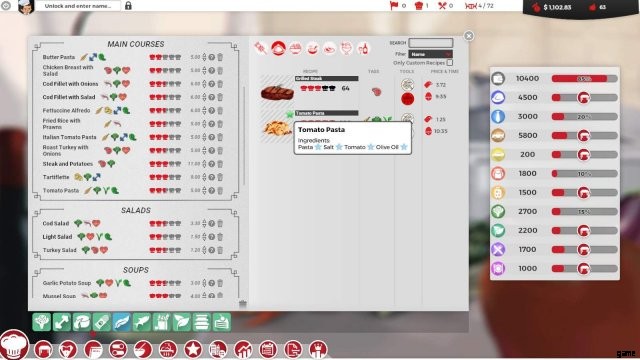The height and width of the screenshot is (360, 640).
Task: Select the fish category icon in green toolbar
Action: click(141, 322)
